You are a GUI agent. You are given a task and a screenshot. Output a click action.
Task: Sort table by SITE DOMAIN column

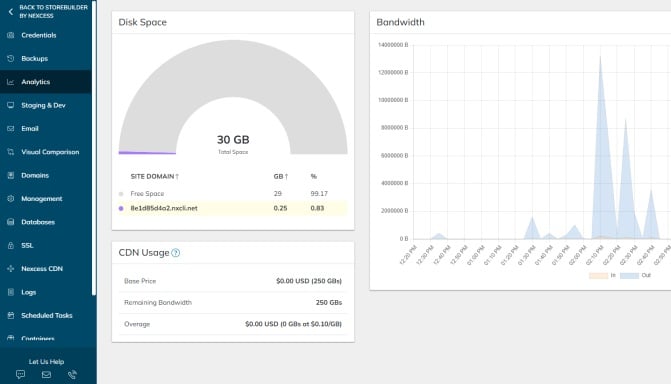point(154,176)
